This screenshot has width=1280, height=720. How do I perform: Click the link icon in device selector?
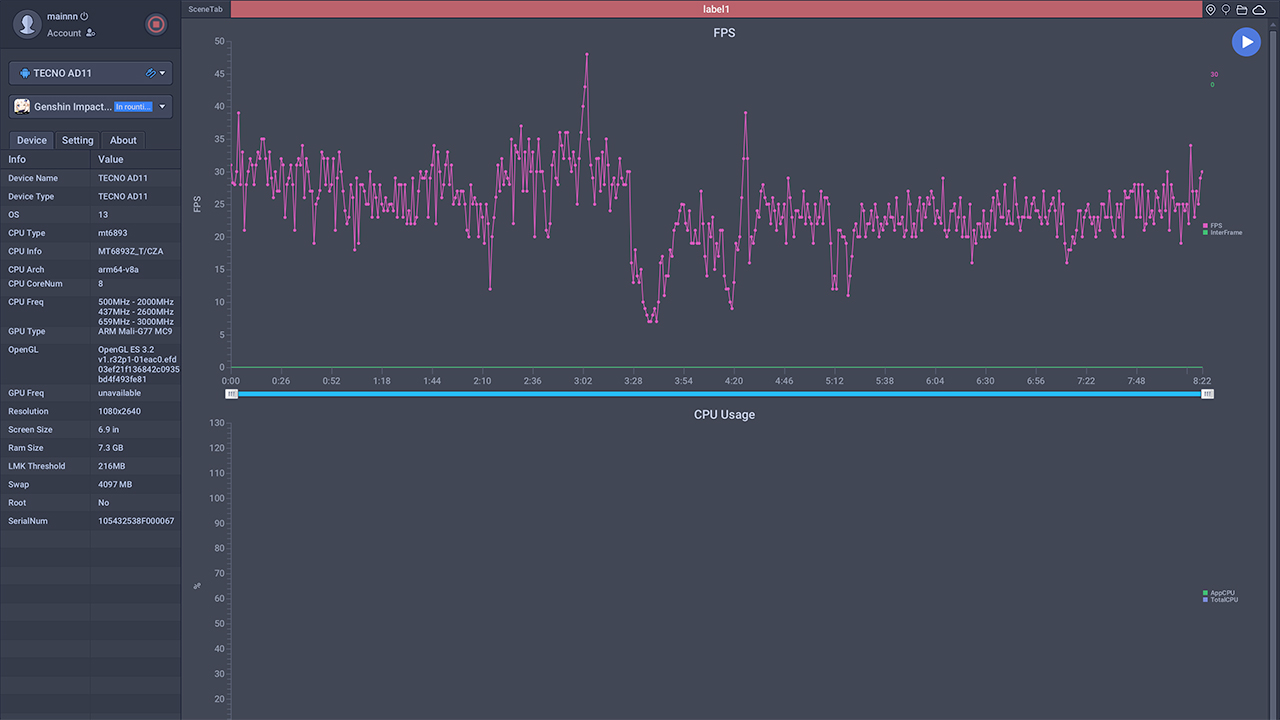coord(150,73)
